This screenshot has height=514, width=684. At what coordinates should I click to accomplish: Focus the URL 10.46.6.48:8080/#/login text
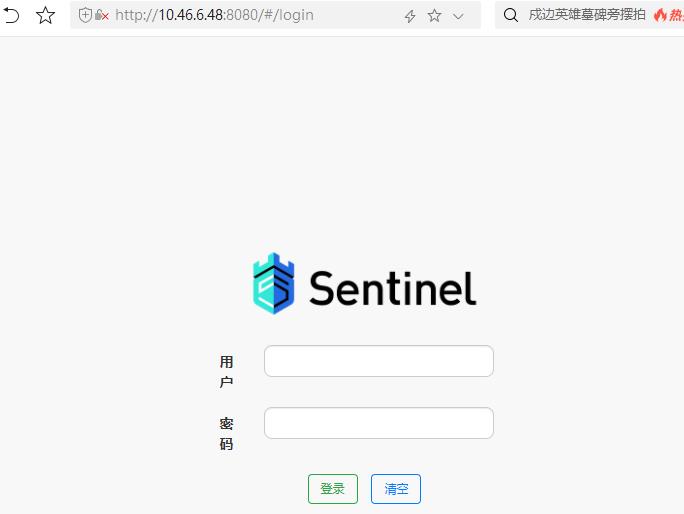tap(214, 15)
